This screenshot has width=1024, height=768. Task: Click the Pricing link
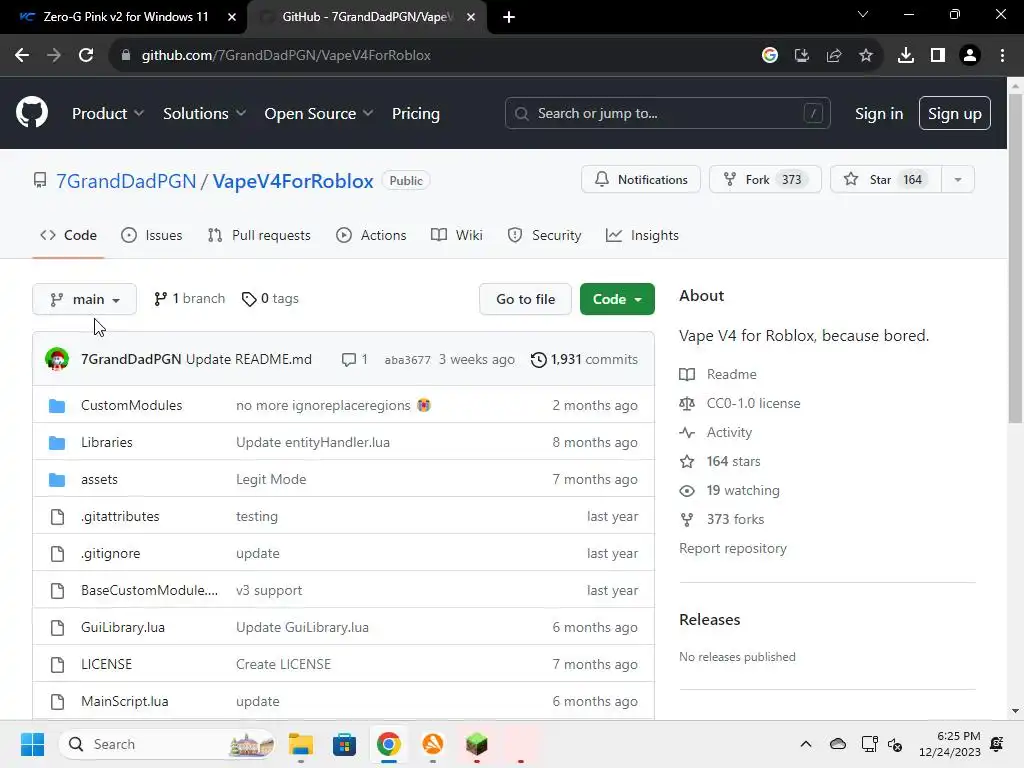(415, 113)
